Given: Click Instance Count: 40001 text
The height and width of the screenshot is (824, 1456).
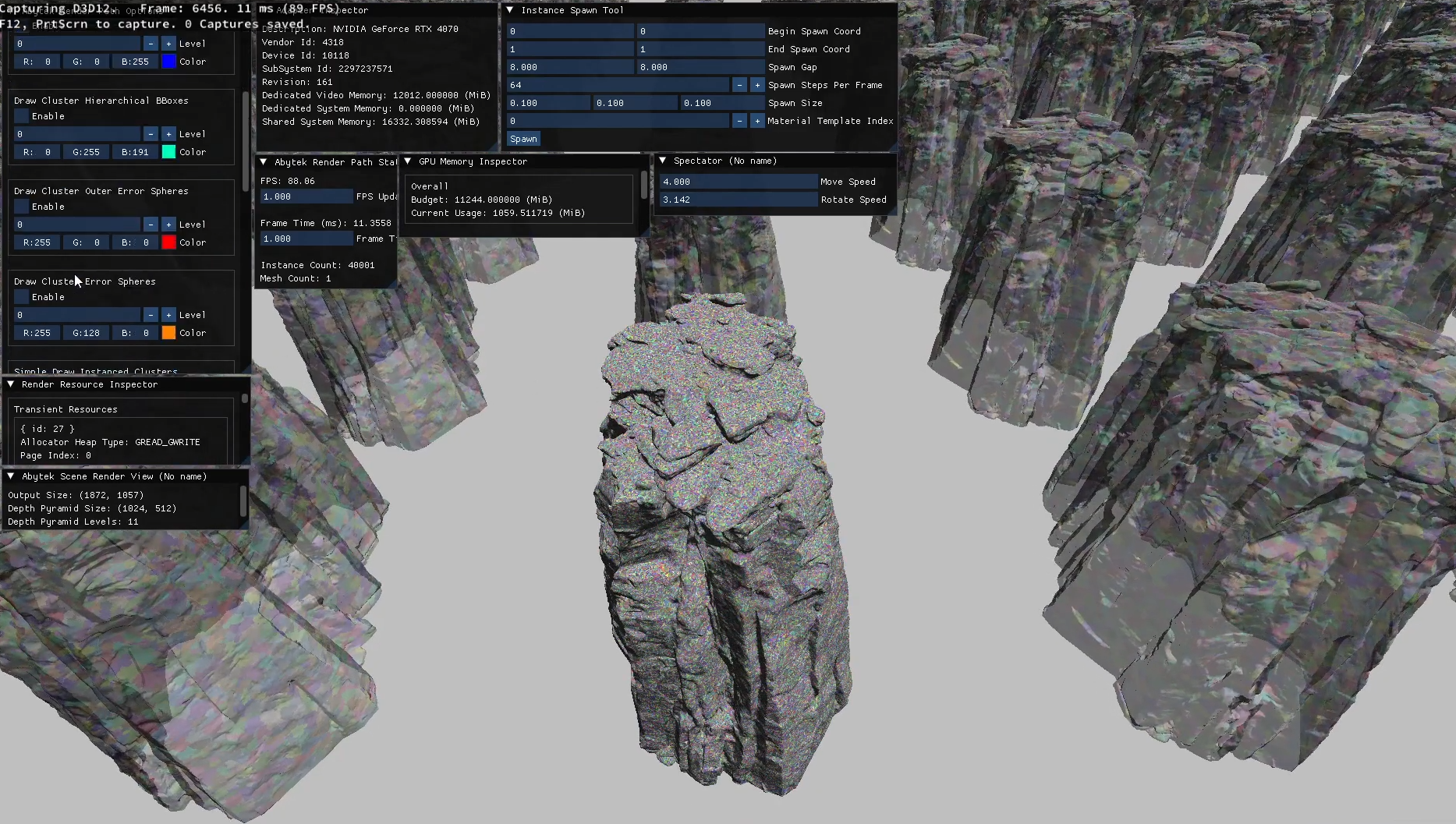Looking at the screenshot, I should pyautogui.click(x=317, y=265).
